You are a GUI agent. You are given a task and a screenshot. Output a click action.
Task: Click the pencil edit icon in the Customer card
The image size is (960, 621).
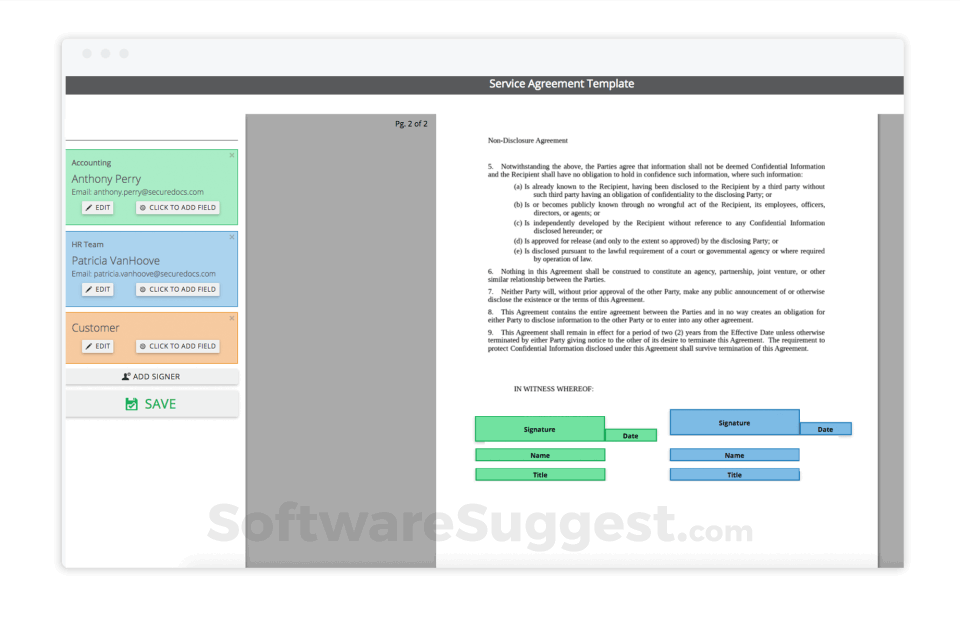(x=88, y=346)
